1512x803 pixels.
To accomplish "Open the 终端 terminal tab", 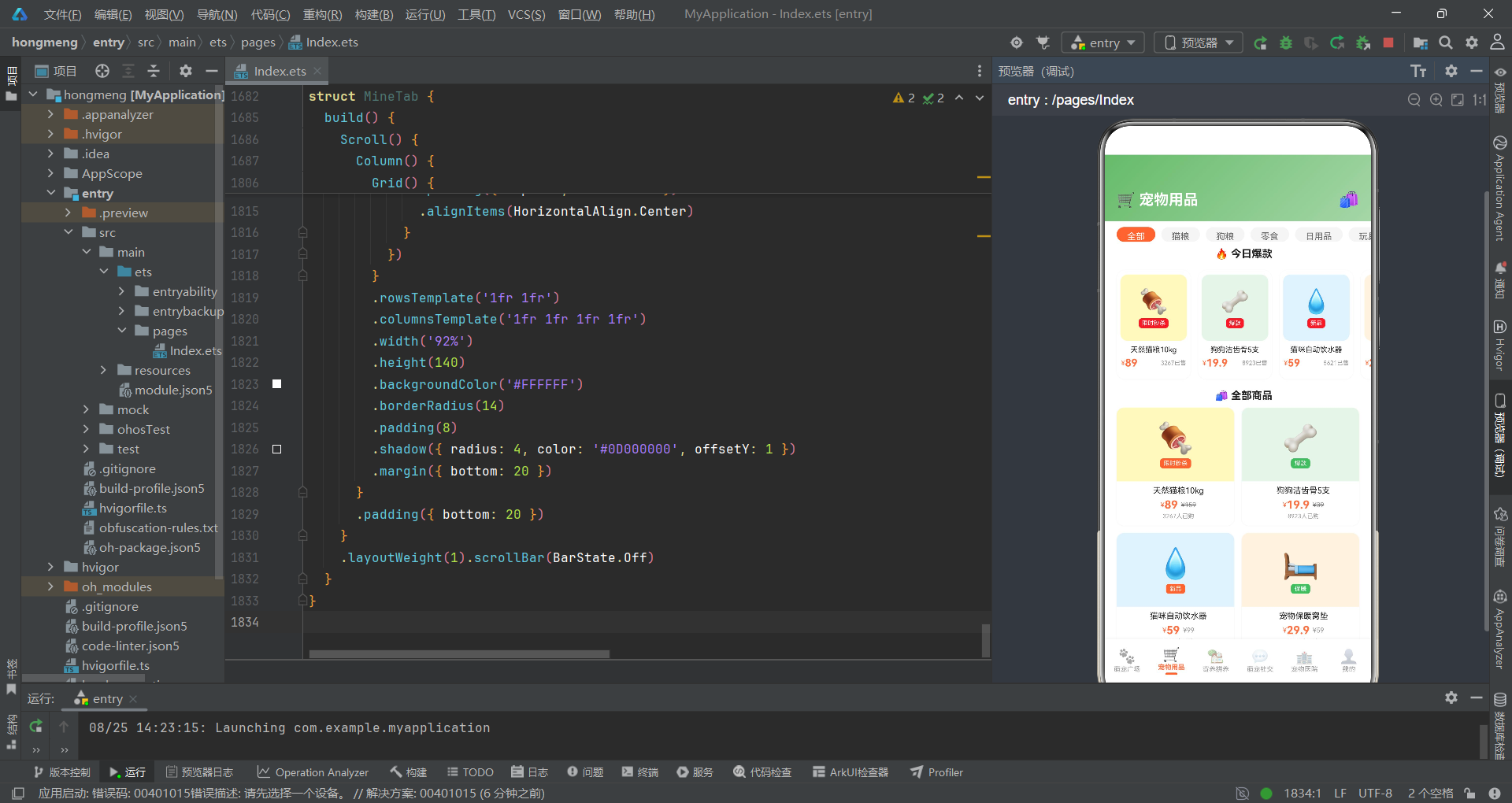I will [x=639, y=772].
